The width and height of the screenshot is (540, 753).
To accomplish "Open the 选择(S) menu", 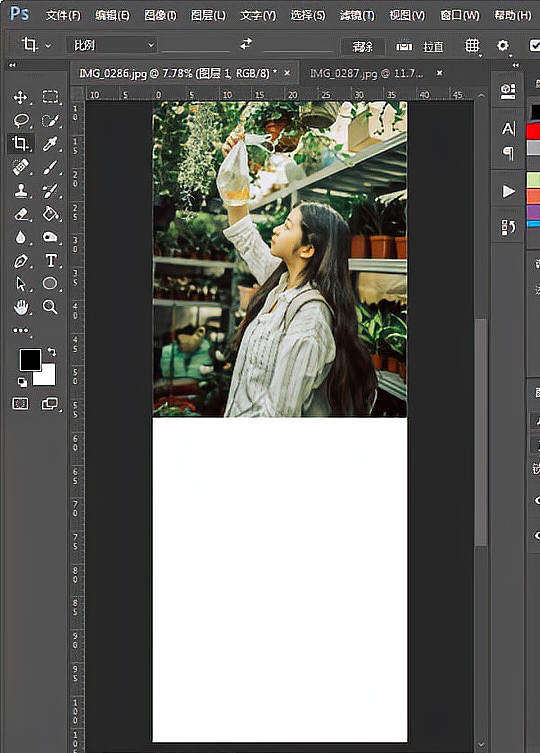I will 307,15.
